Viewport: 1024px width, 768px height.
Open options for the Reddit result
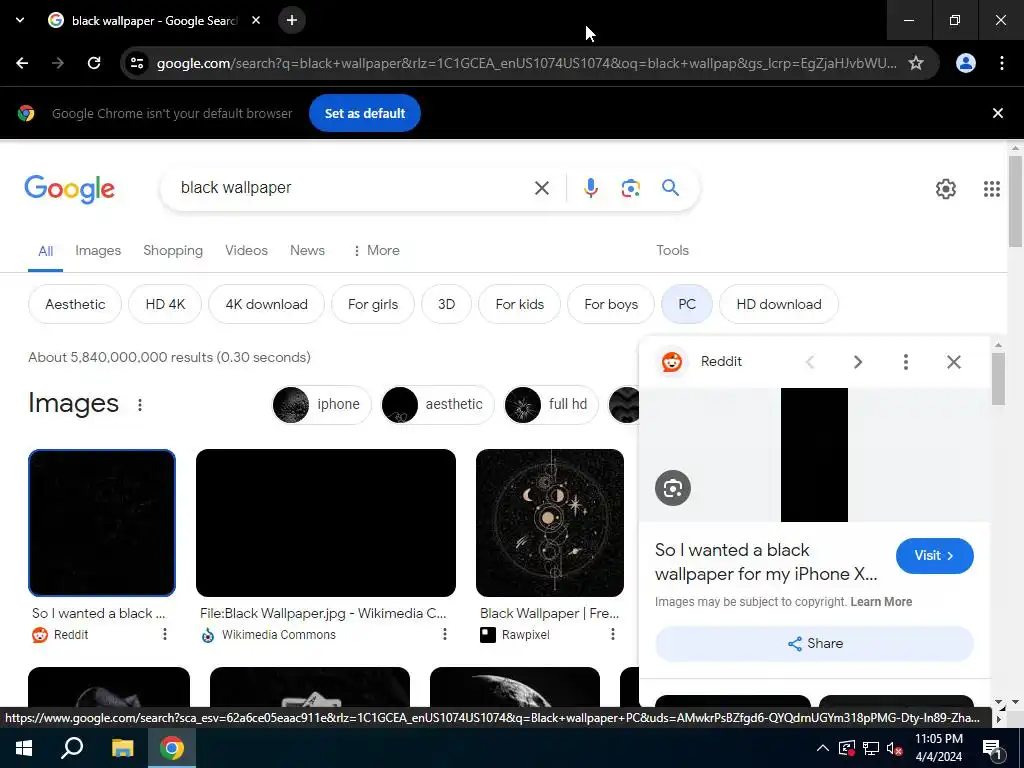coord(165,634)
